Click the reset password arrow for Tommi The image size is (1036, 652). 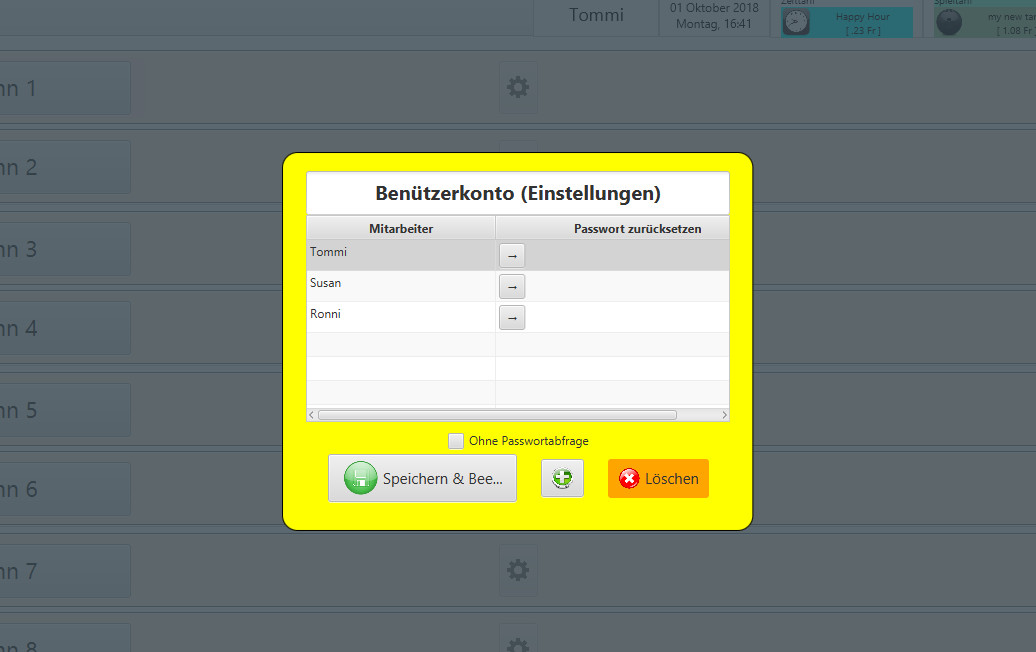click(x=511, y=256)
